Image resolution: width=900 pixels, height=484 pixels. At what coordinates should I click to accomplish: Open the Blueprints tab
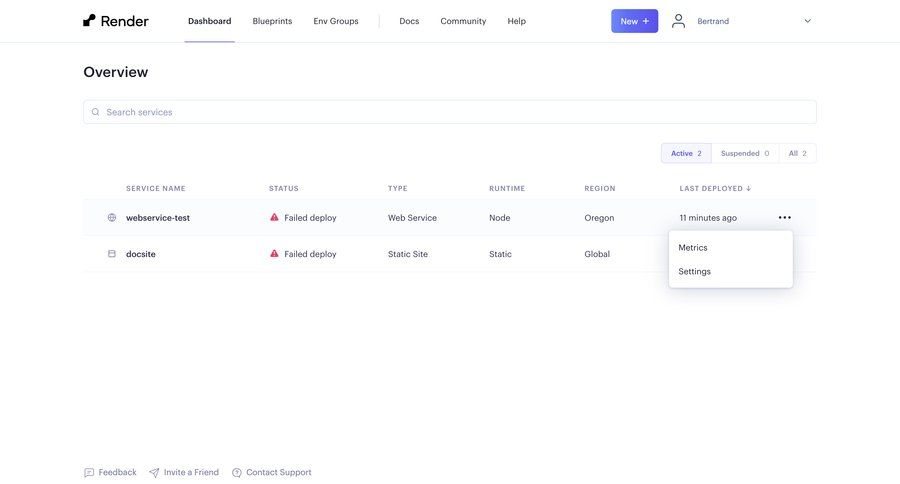[272, 21]
